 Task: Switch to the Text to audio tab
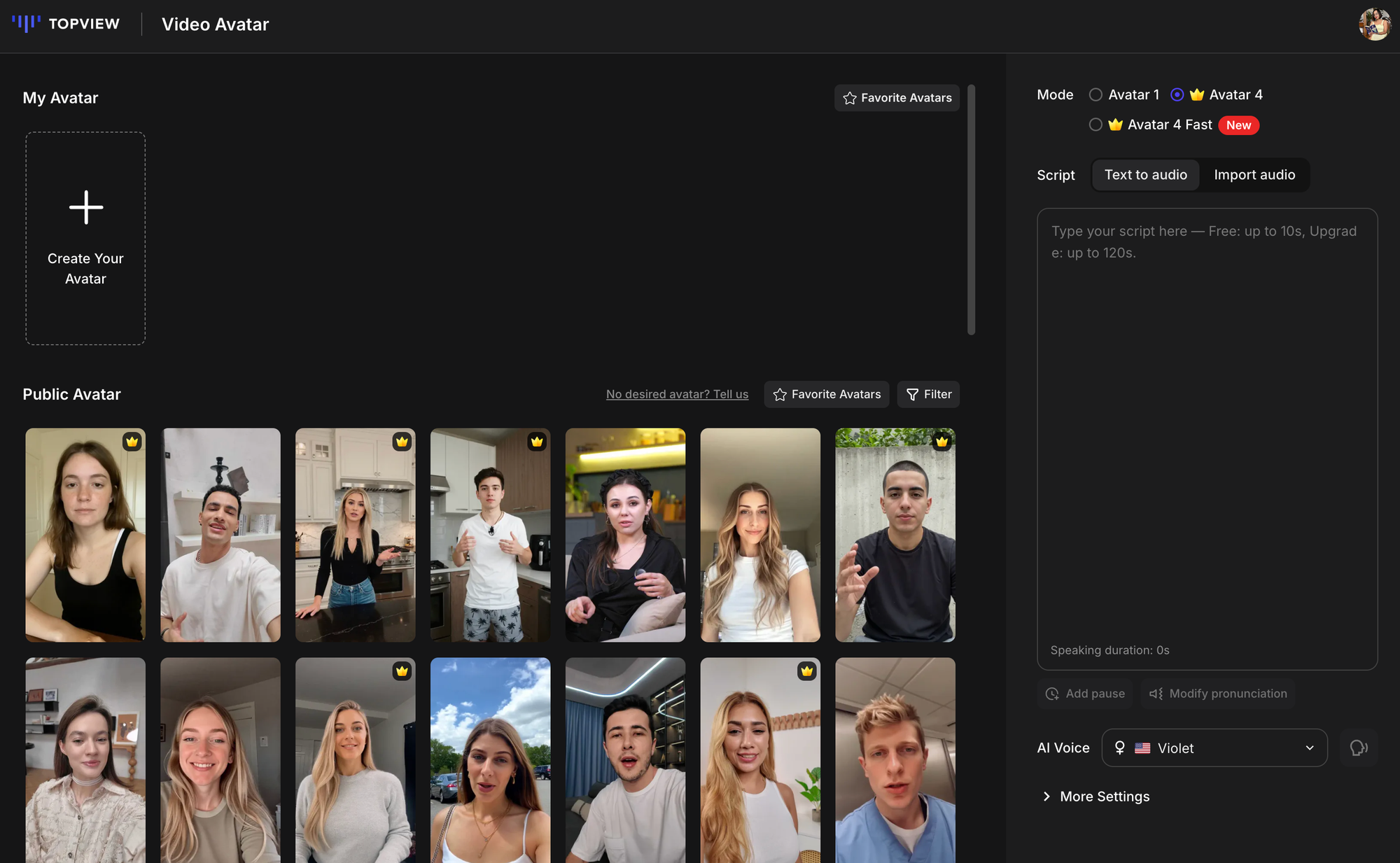click(1145, 175)
